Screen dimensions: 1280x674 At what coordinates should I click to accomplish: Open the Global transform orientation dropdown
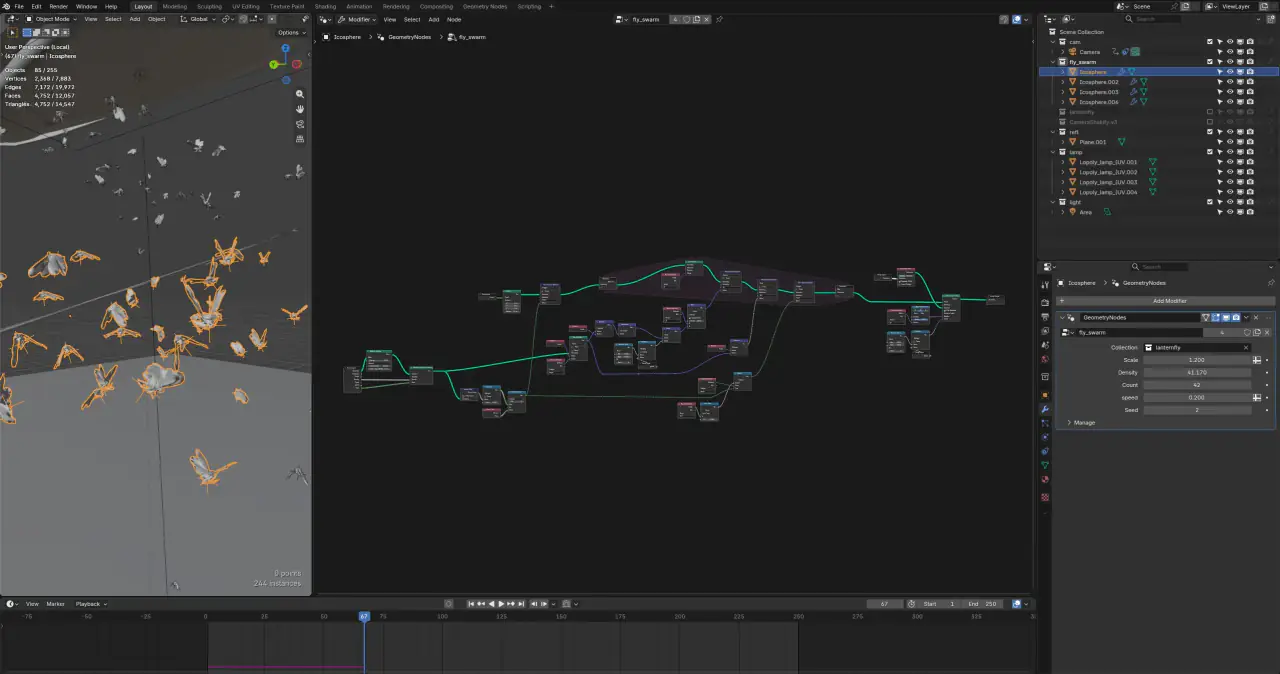click(x=197, y=19)
